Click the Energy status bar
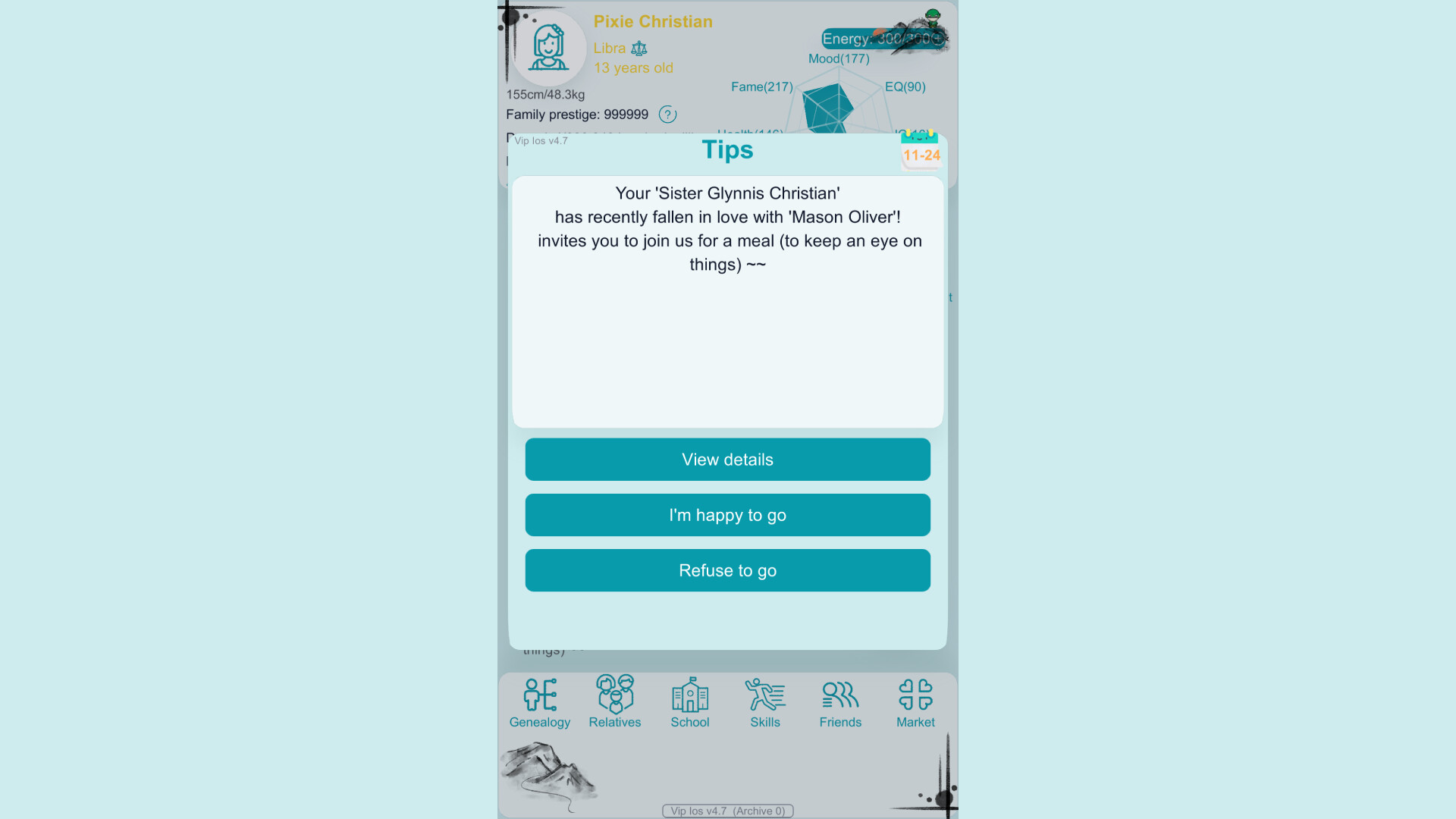Image resolution: width=1456 pixels, height=819 pixels. tap(879, 38)
